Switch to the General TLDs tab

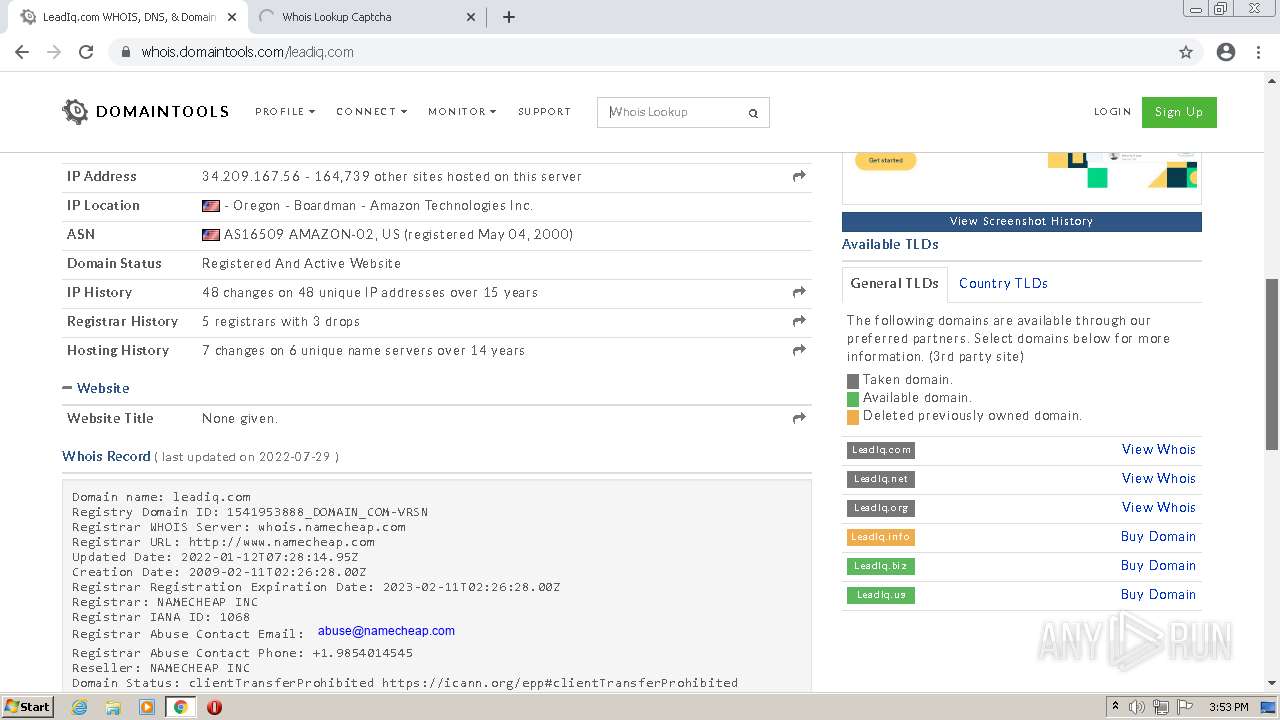(x=894, y=283)
